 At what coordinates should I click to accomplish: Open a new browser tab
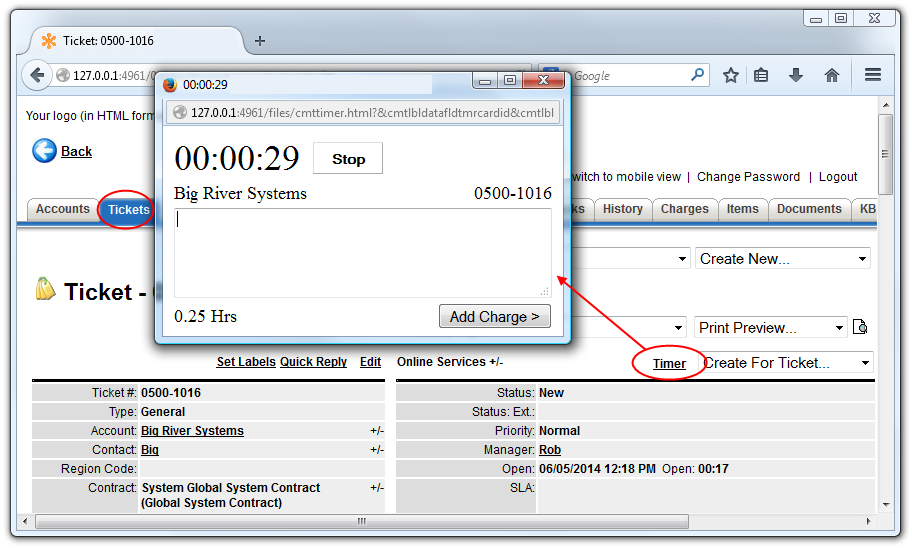coord(260,41)
